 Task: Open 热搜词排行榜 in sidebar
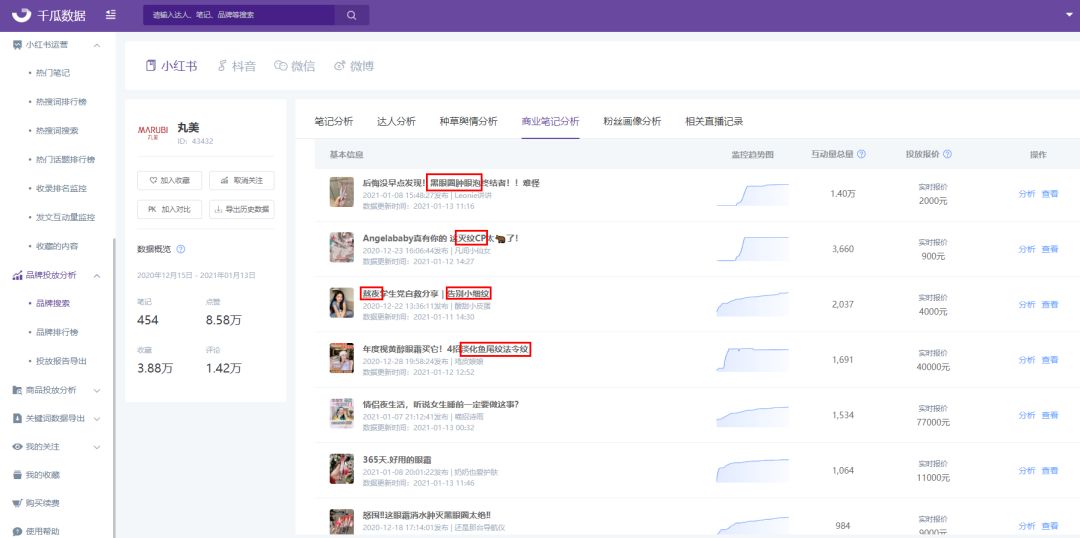61,101
